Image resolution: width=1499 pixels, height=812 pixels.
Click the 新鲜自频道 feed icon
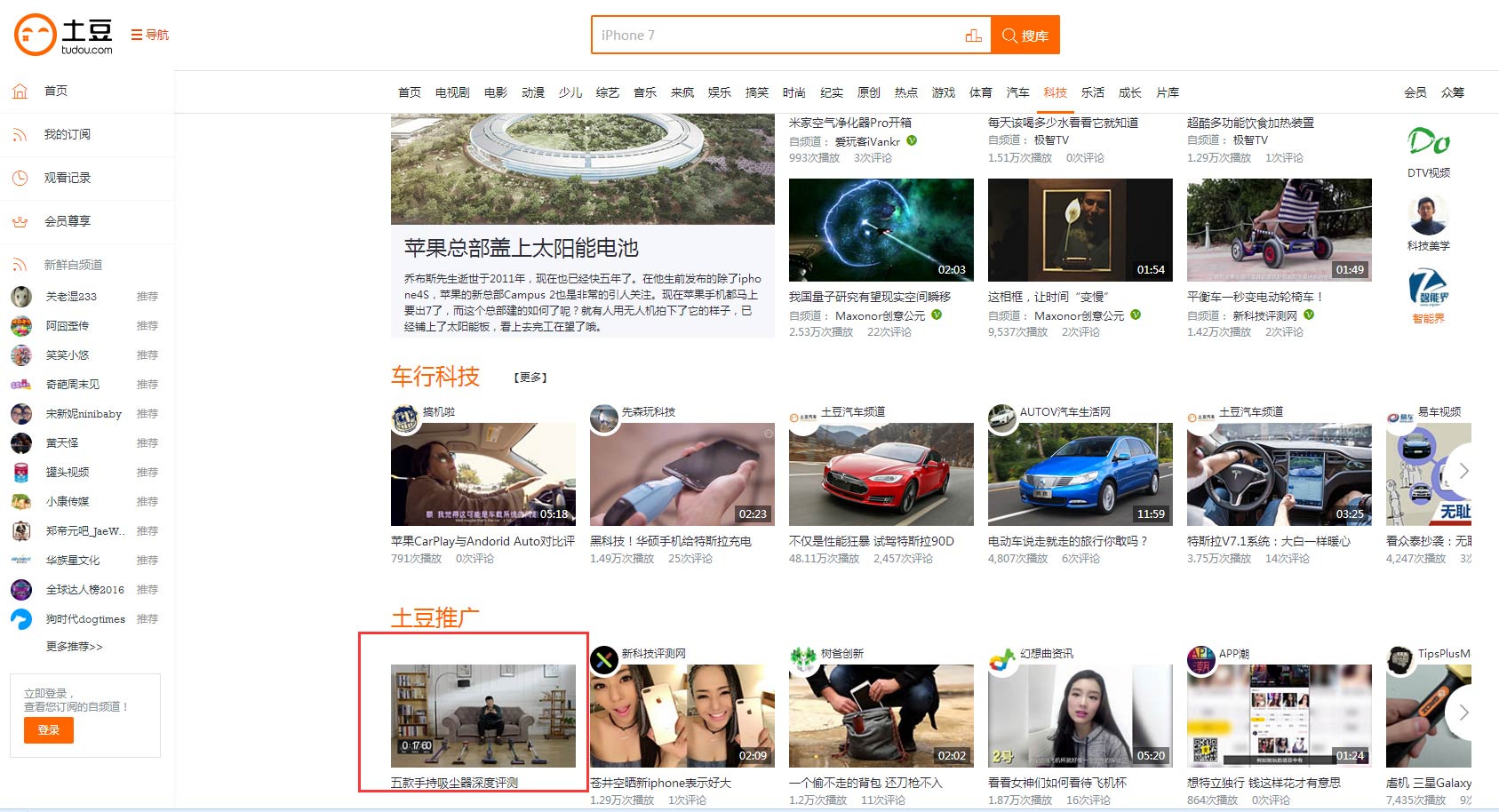point(20,265)
